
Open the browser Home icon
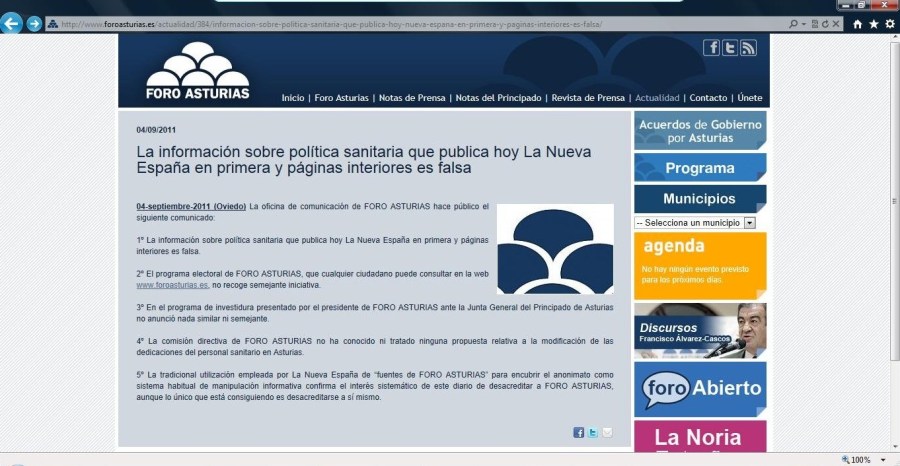[858, 24]
